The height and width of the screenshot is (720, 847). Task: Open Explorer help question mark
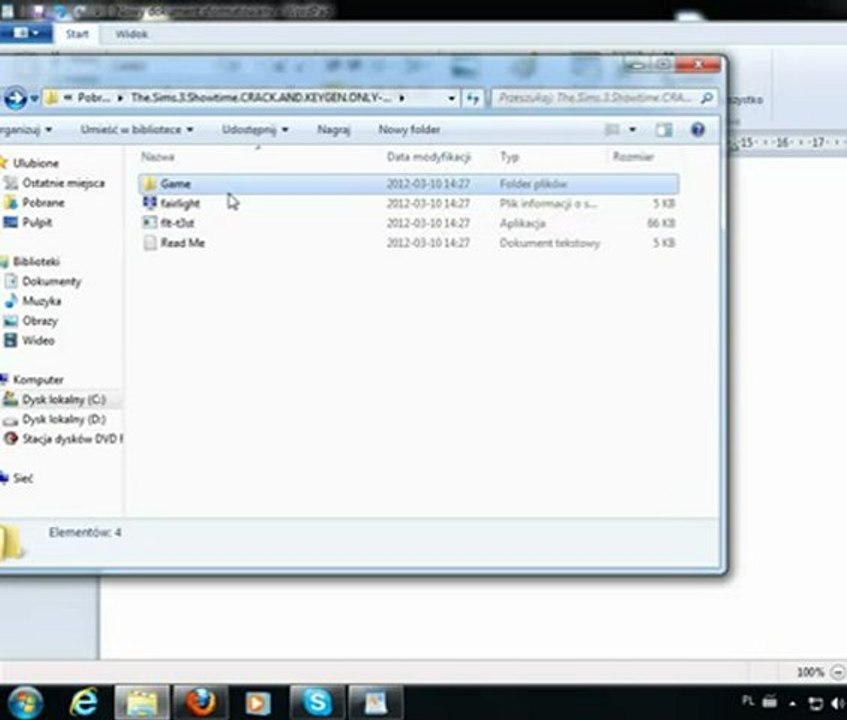(x=697, y=130)
